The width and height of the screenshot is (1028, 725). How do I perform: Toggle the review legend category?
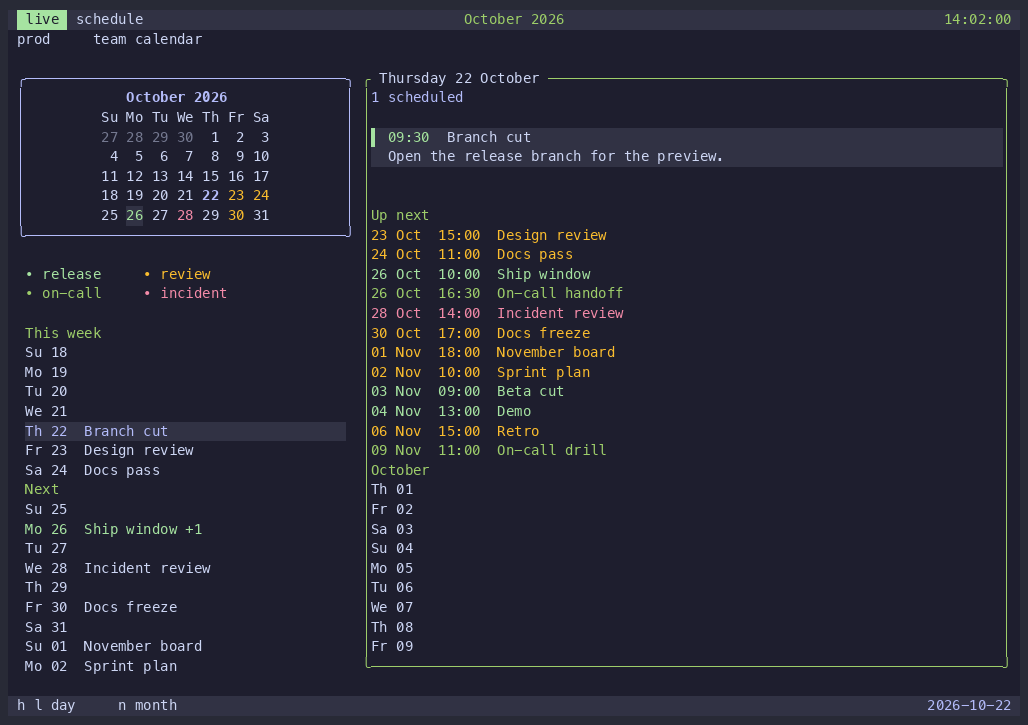(x=178, y=274)
